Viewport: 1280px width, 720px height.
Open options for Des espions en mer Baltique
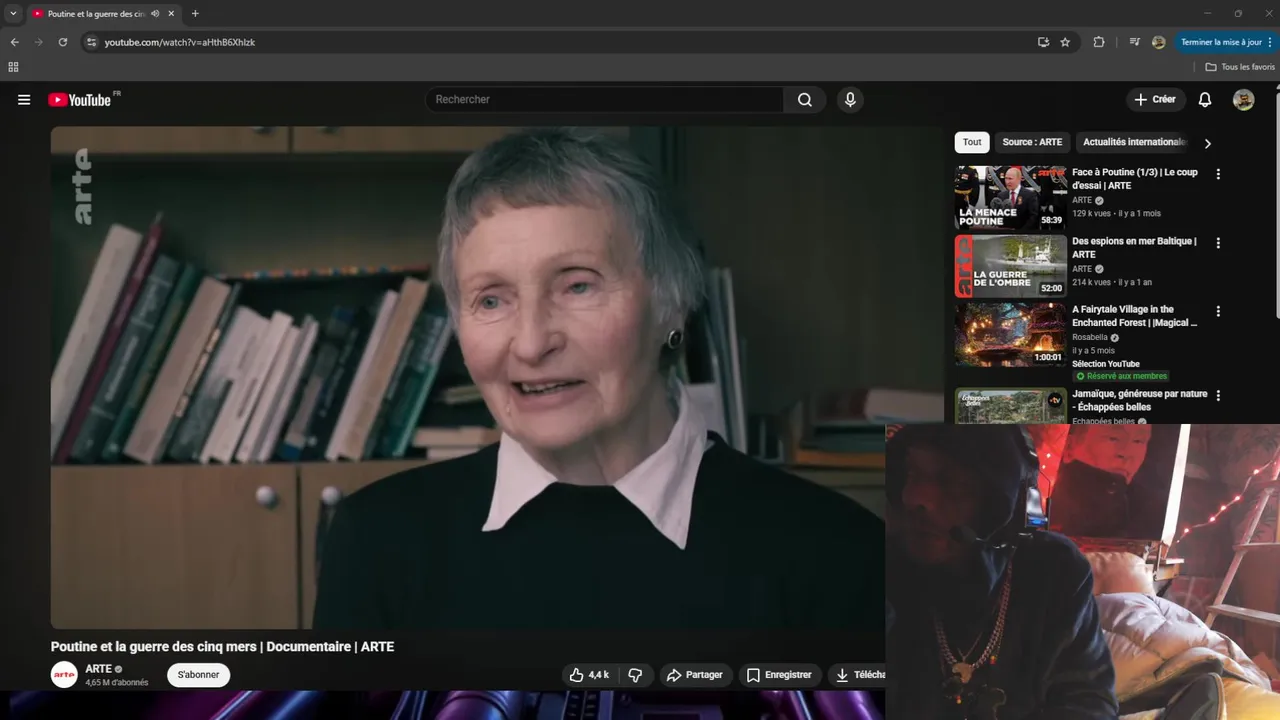tap(1218, 243)
